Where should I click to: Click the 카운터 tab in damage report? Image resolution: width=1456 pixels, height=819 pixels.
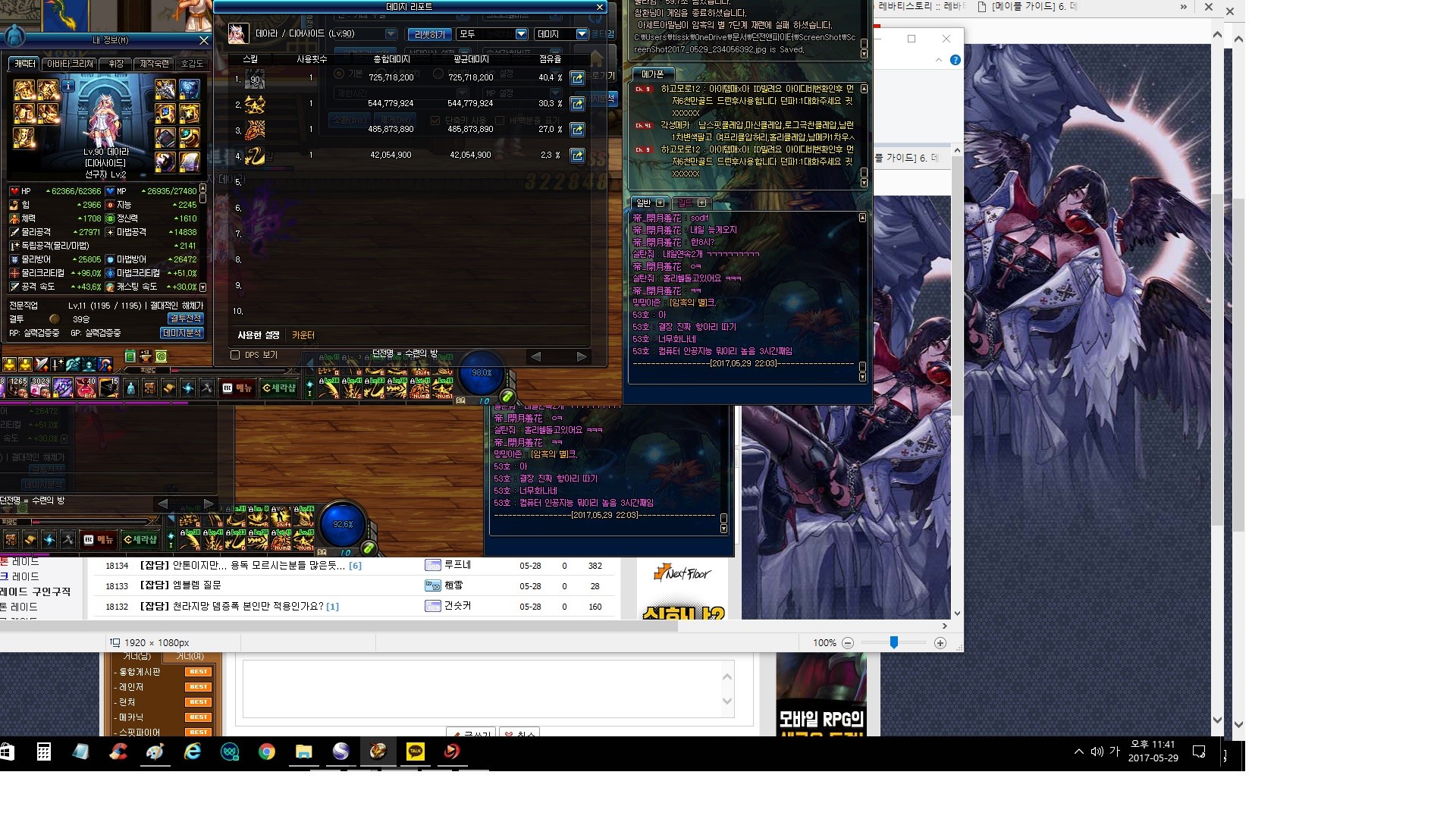[303, 335]
